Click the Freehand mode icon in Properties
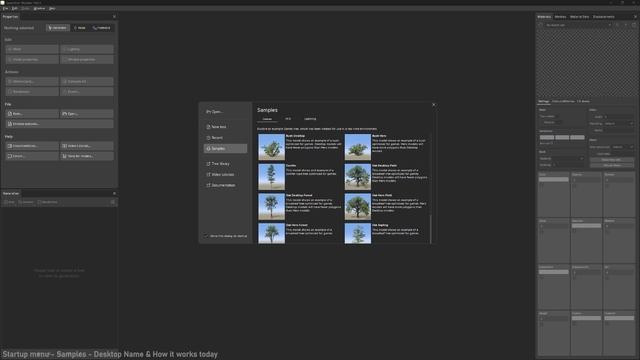 tap(95, 28)
